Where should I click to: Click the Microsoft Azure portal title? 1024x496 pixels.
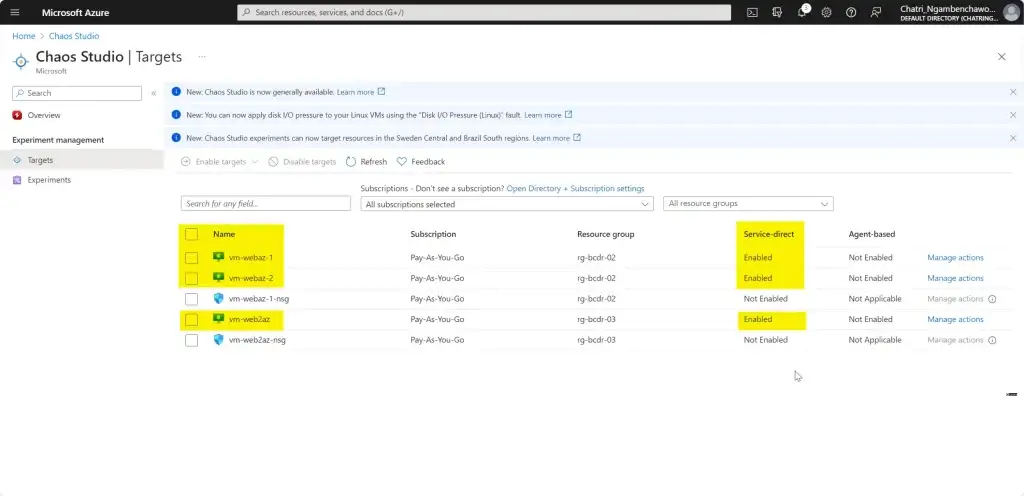pyautogui.click(x=76, y=12)
